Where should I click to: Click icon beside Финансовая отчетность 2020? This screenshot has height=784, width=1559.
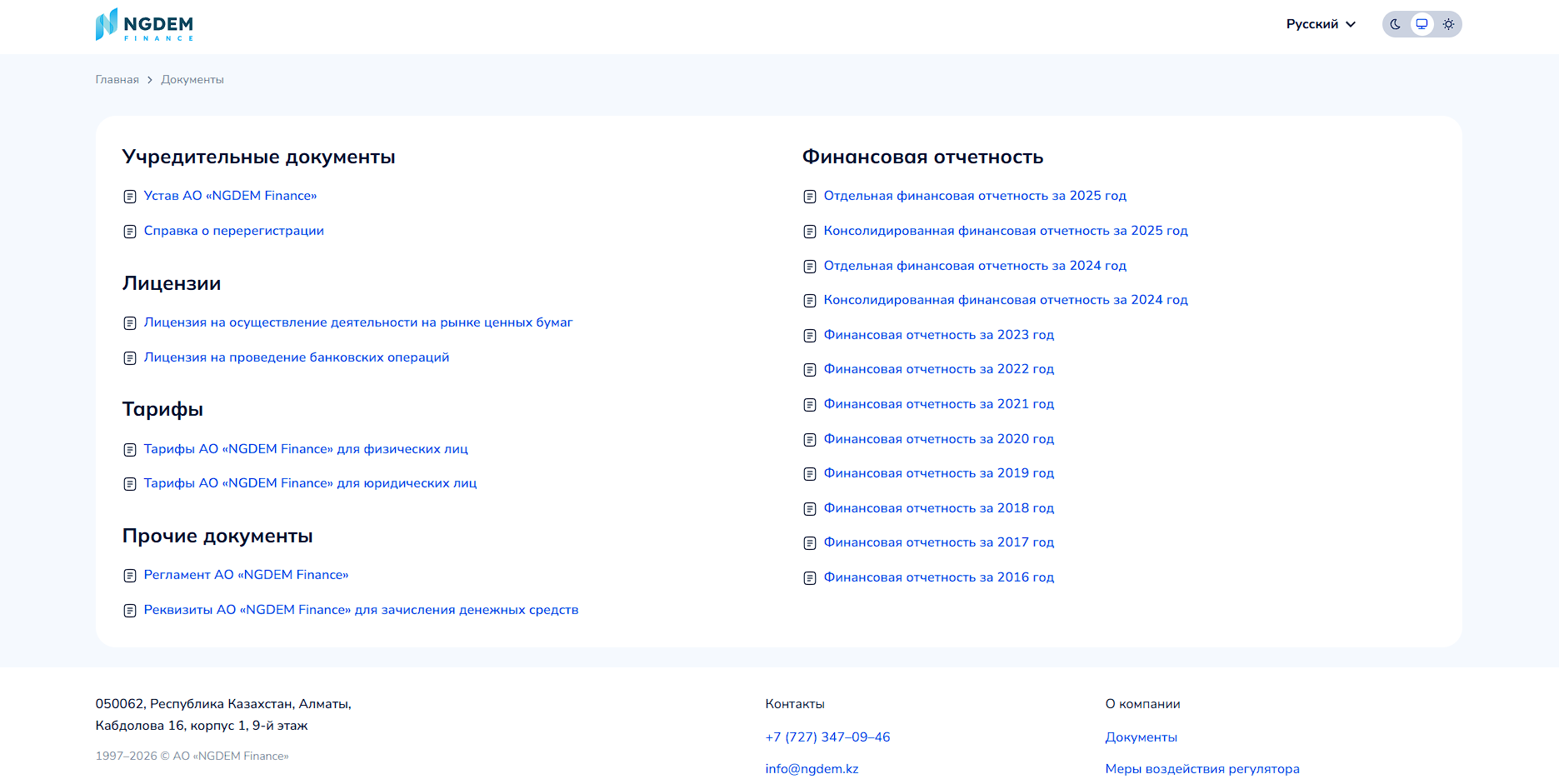coord(810,440)
